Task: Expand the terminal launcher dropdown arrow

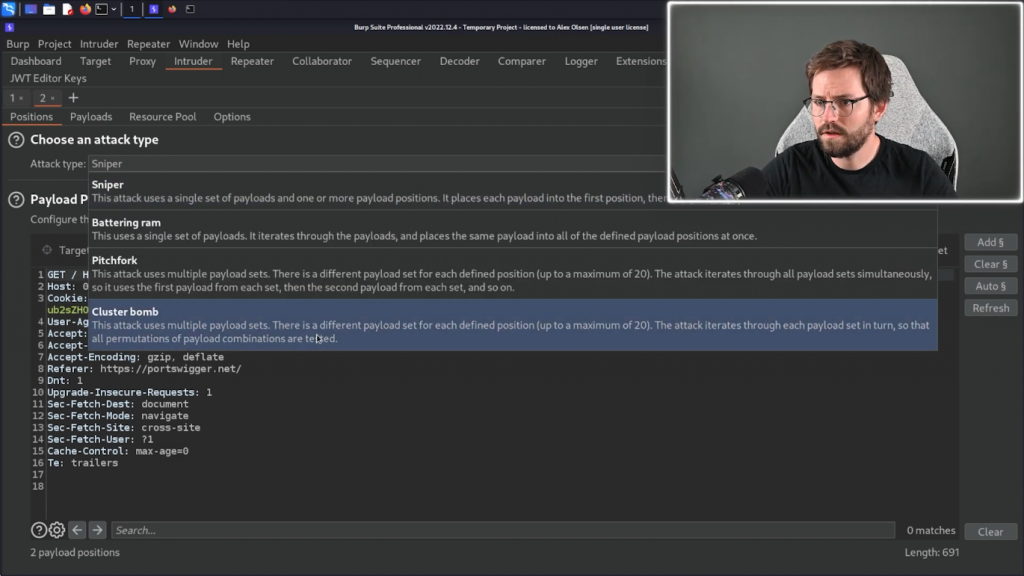Action: pyautogui.click(x=114, y=9)
